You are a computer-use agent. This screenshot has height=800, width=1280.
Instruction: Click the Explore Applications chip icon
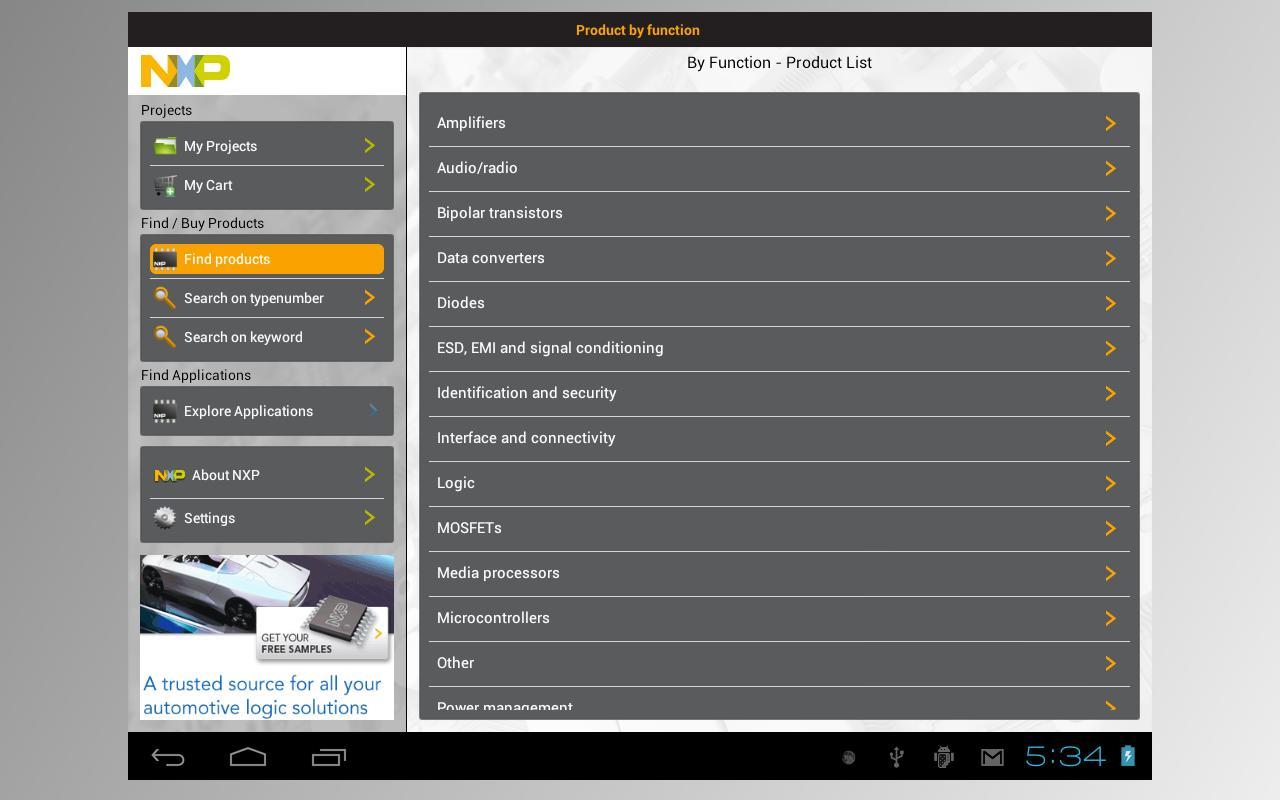click(164, 410)
